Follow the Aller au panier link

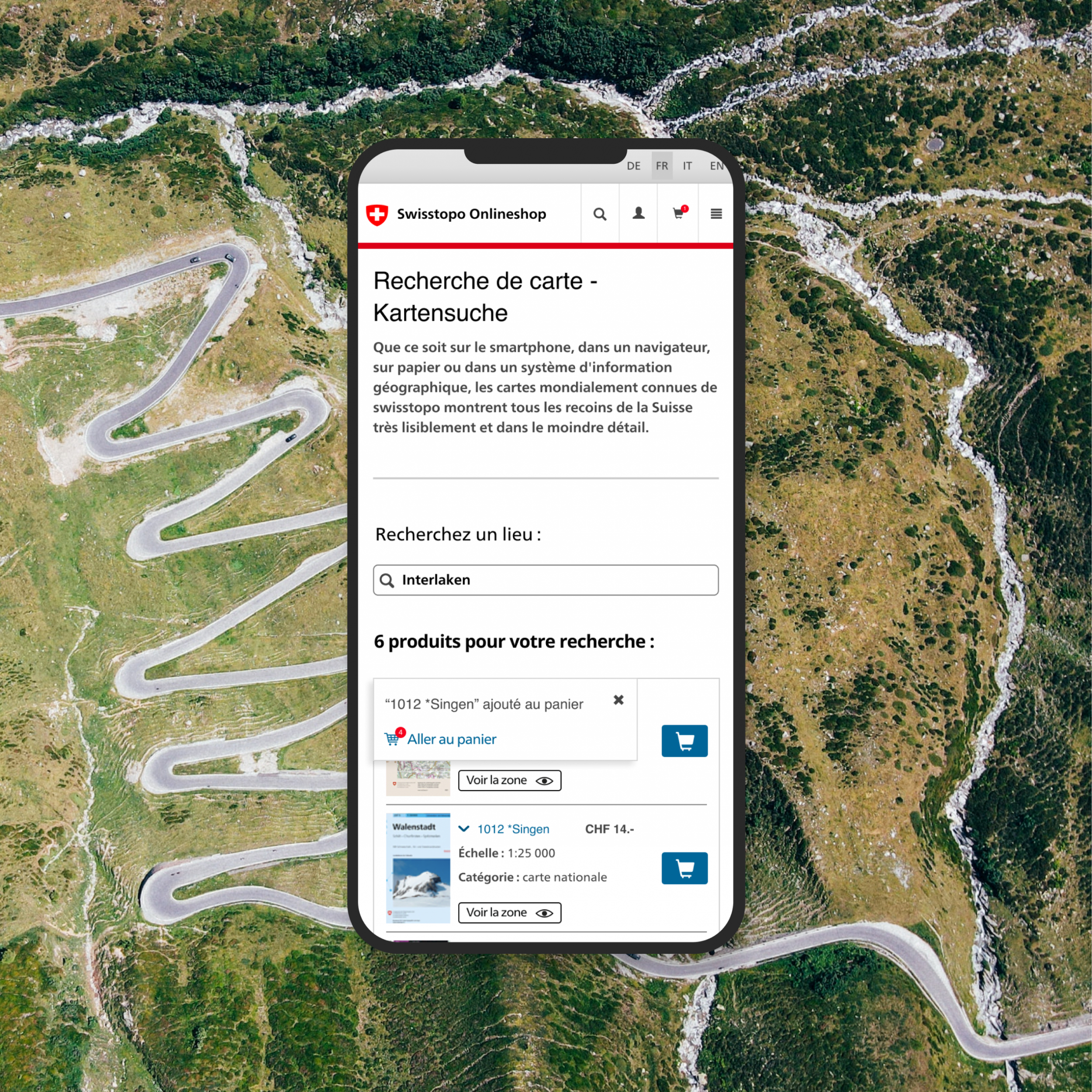coord(452,740)
